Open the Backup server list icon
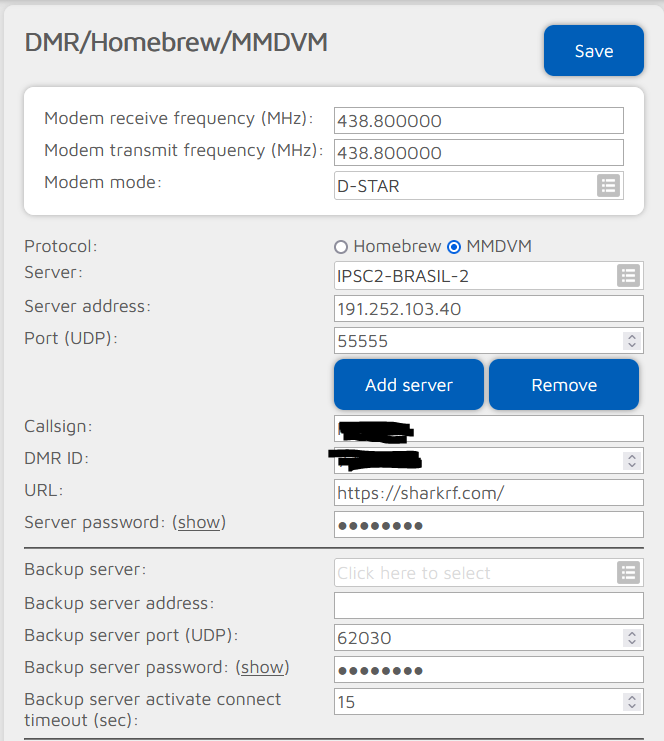 (628, 572)
